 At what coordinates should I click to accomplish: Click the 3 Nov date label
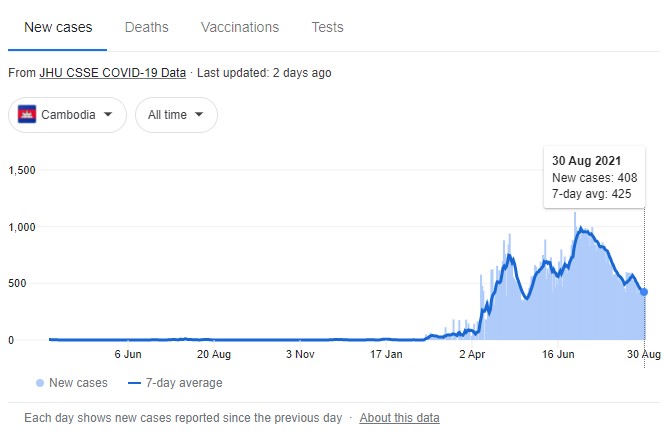[x=301, y=354]
